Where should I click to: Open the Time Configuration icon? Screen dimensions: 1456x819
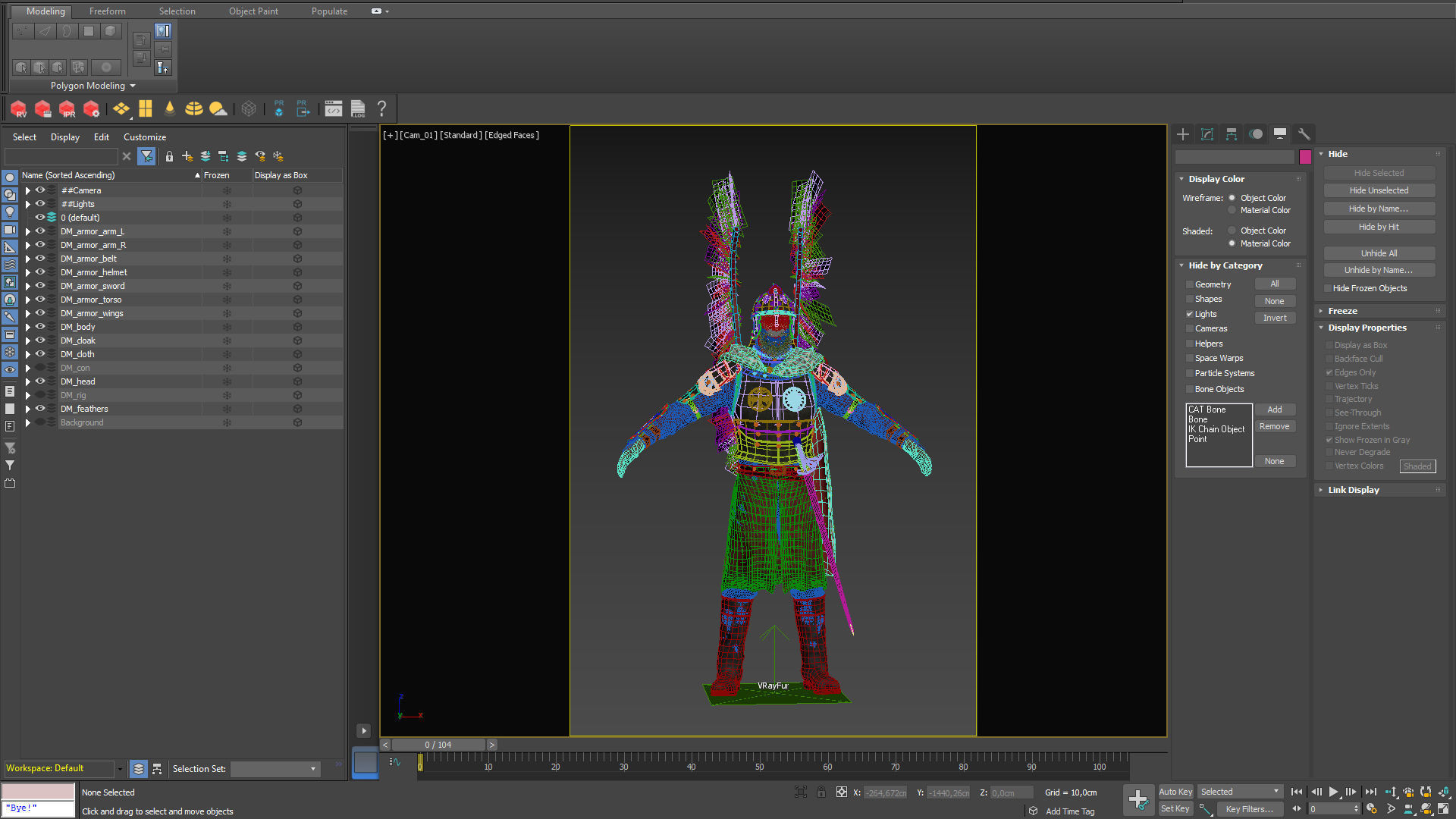(1371, 809)
